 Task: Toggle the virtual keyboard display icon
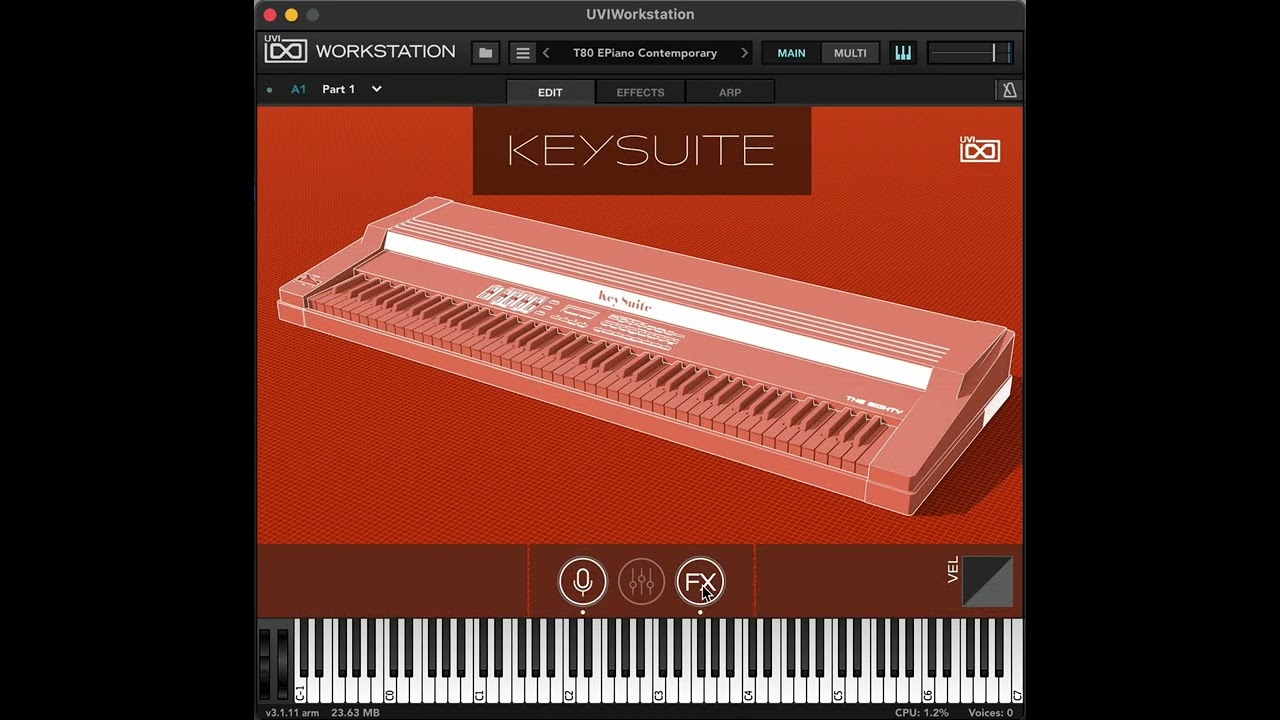[903, 53]
